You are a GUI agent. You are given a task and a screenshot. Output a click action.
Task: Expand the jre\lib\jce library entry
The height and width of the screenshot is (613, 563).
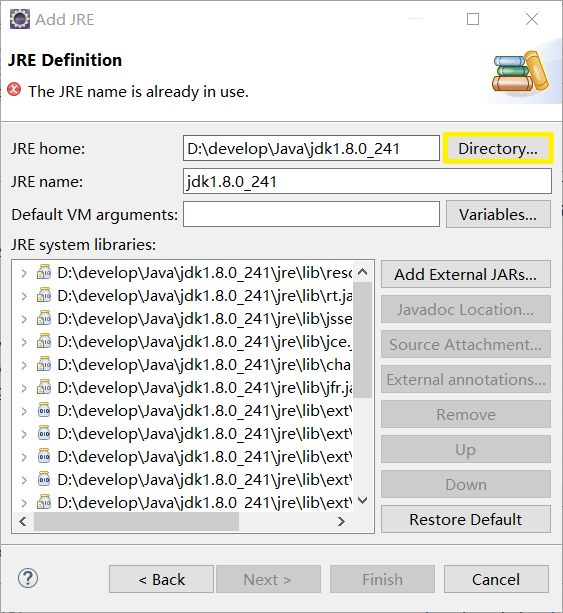24,342
